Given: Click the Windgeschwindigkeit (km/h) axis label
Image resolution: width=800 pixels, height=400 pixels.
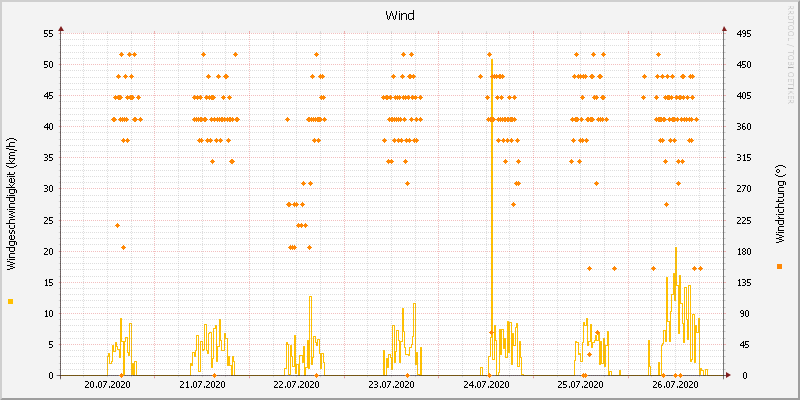Looking at the screenshot, I should [12, 204].
